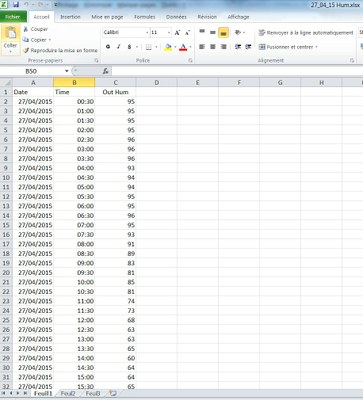Open the Copier dropdown arrow
363x400 pixels.
50,40
